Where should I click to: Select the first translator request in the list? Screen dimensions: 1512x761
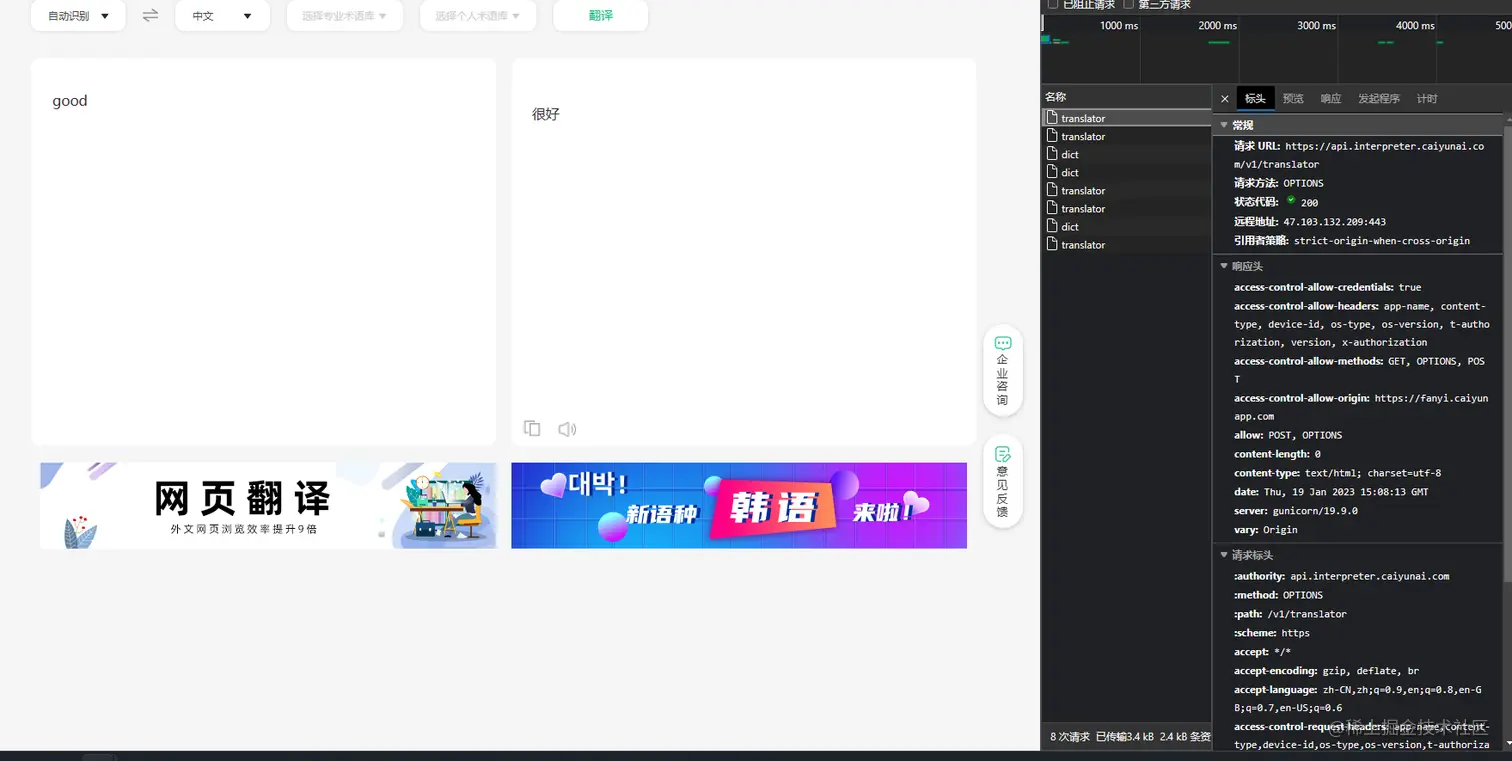point(1085,118)
